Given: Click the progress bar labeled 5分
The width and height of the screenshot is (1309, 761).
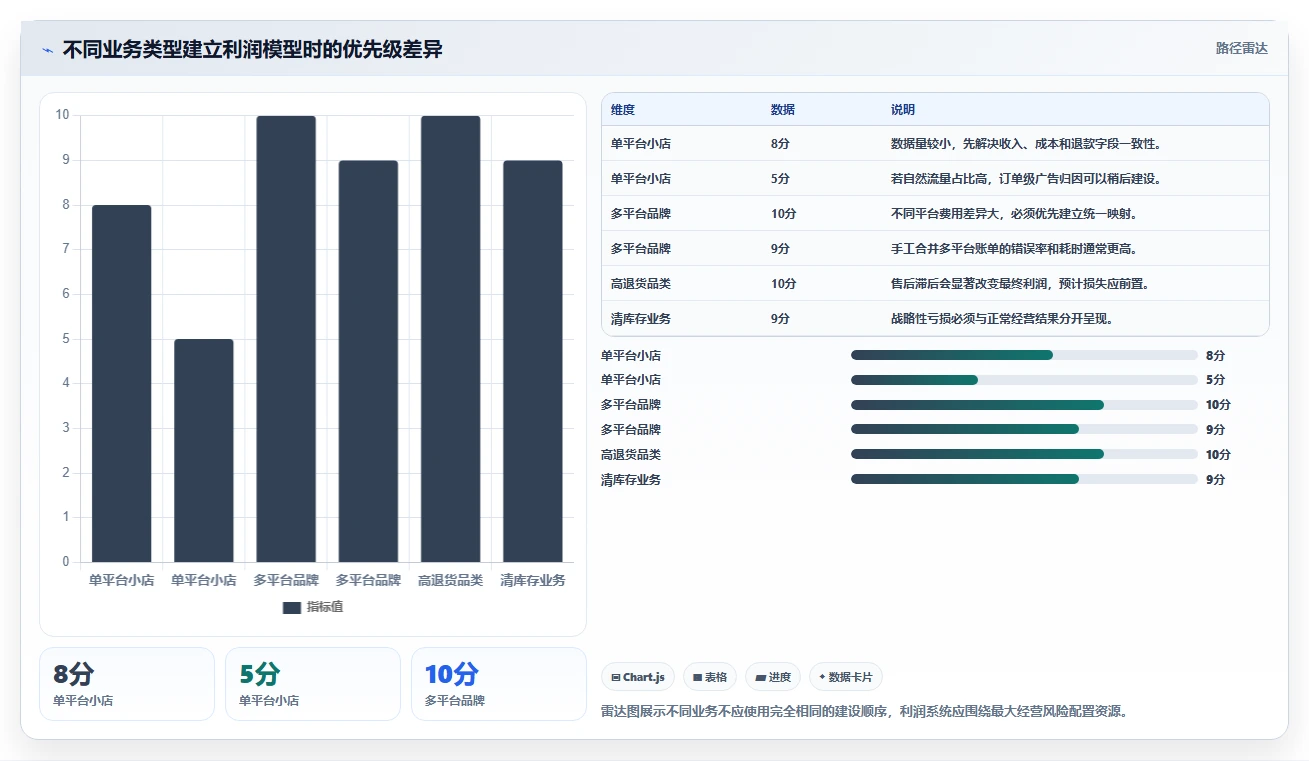Looking at the screenshot, I should tap(1024, 380).
